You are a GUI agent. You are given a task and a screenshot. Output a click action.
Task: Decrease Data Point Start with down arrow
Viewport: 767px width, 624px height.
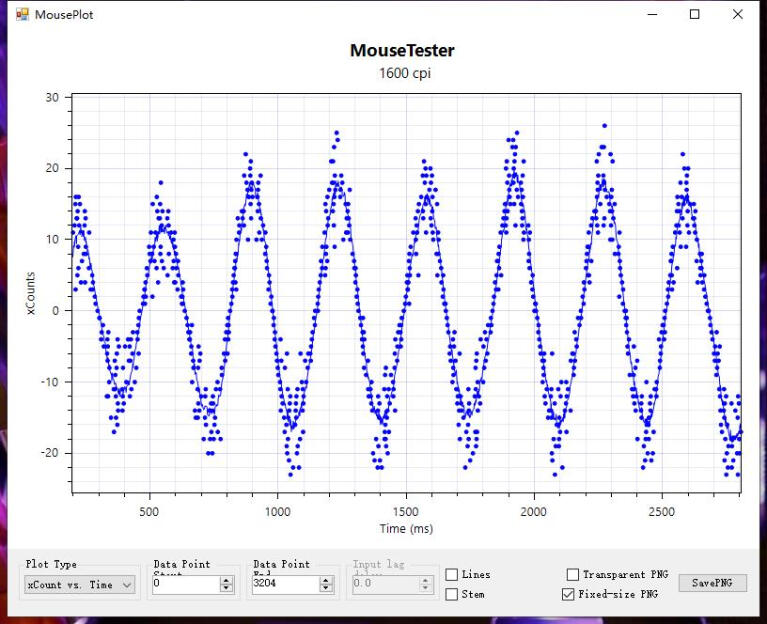(226, 589)
